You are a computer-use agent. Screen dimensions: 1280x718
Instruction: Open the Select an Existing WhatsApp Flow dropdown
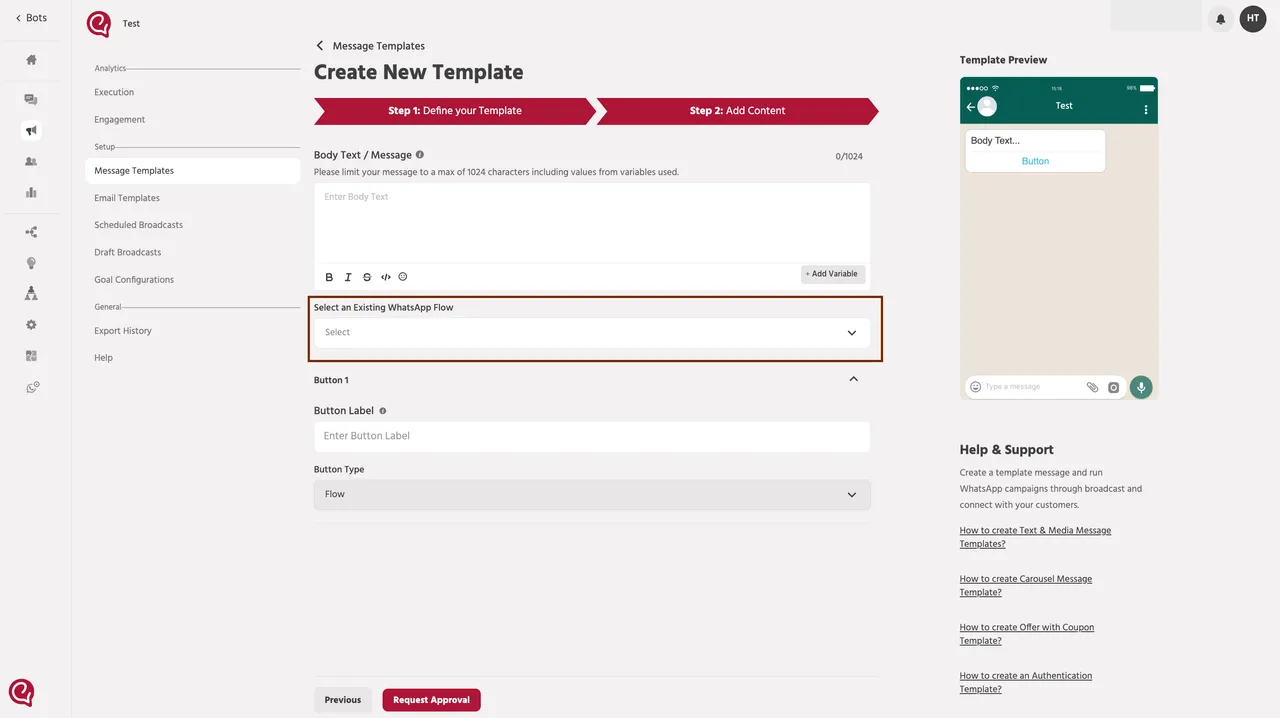click(593, 332)
